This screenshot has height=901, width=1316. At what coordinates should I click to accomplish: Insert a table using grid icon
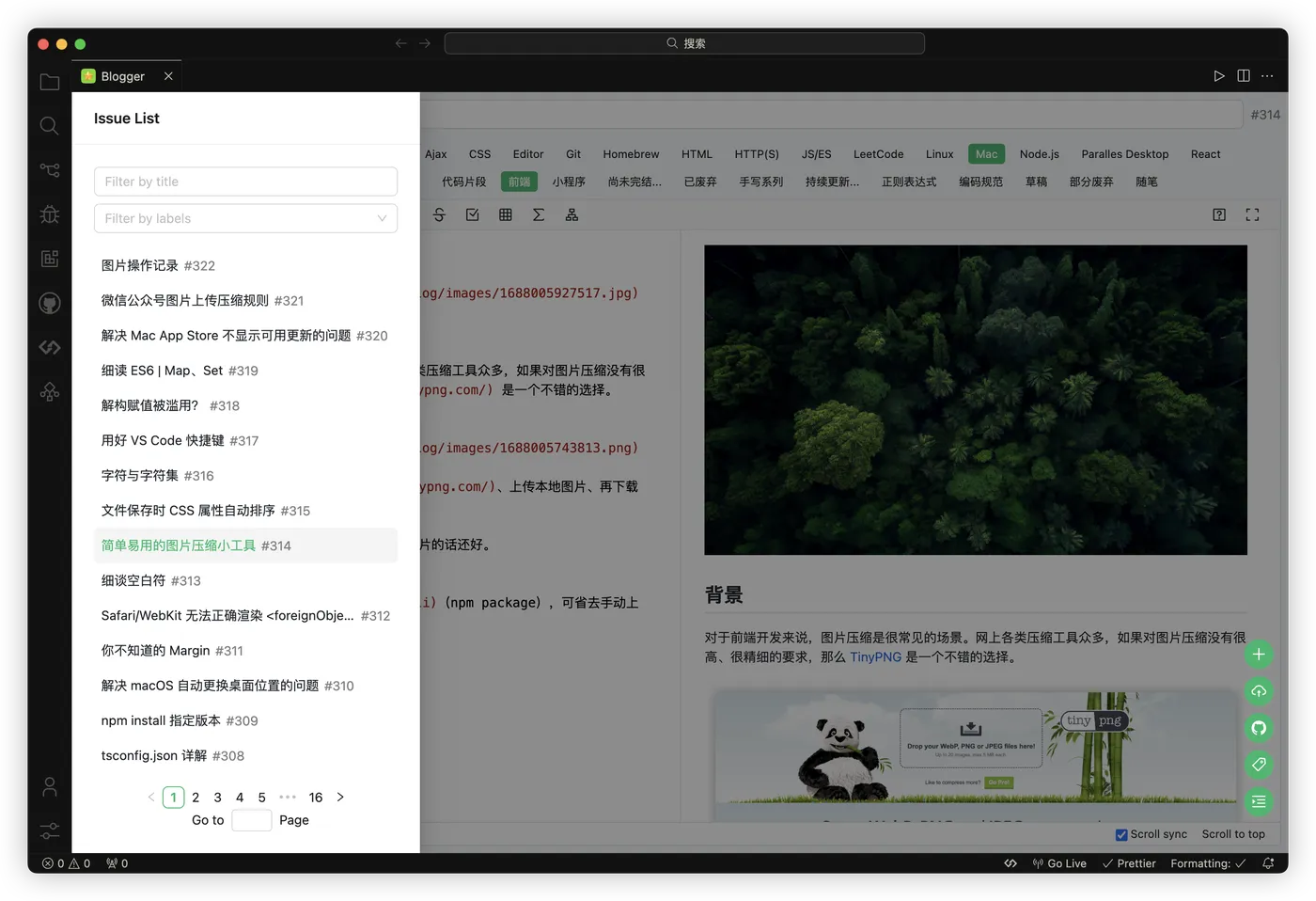point(506,215)
